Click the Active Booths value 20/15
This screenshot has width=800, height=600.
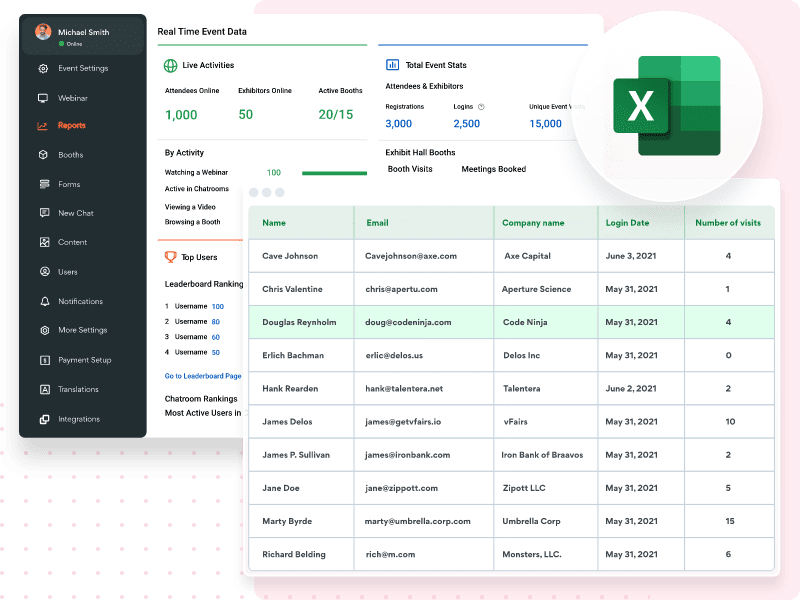[336, 115]
